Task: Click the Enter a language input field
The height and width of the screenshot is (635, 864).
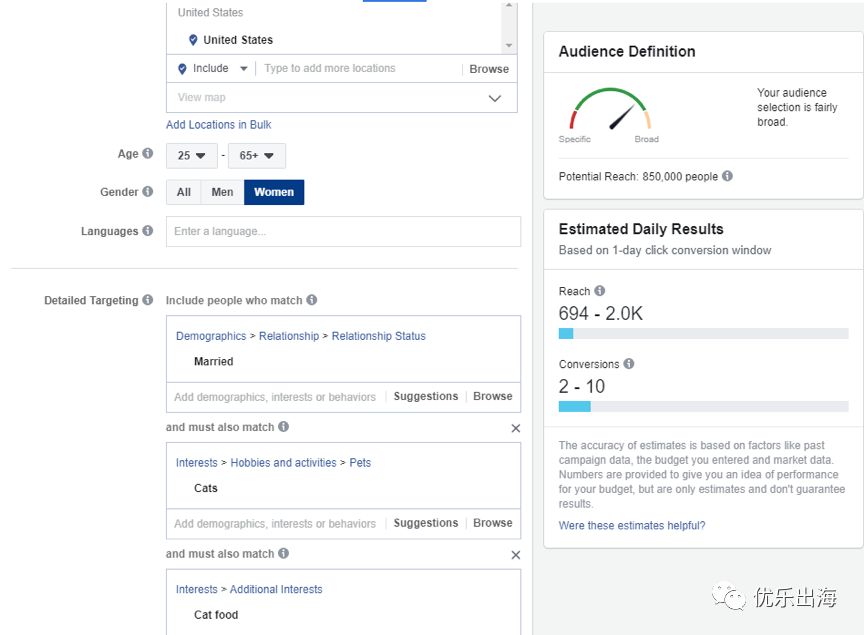Action: tap(343, 231)
